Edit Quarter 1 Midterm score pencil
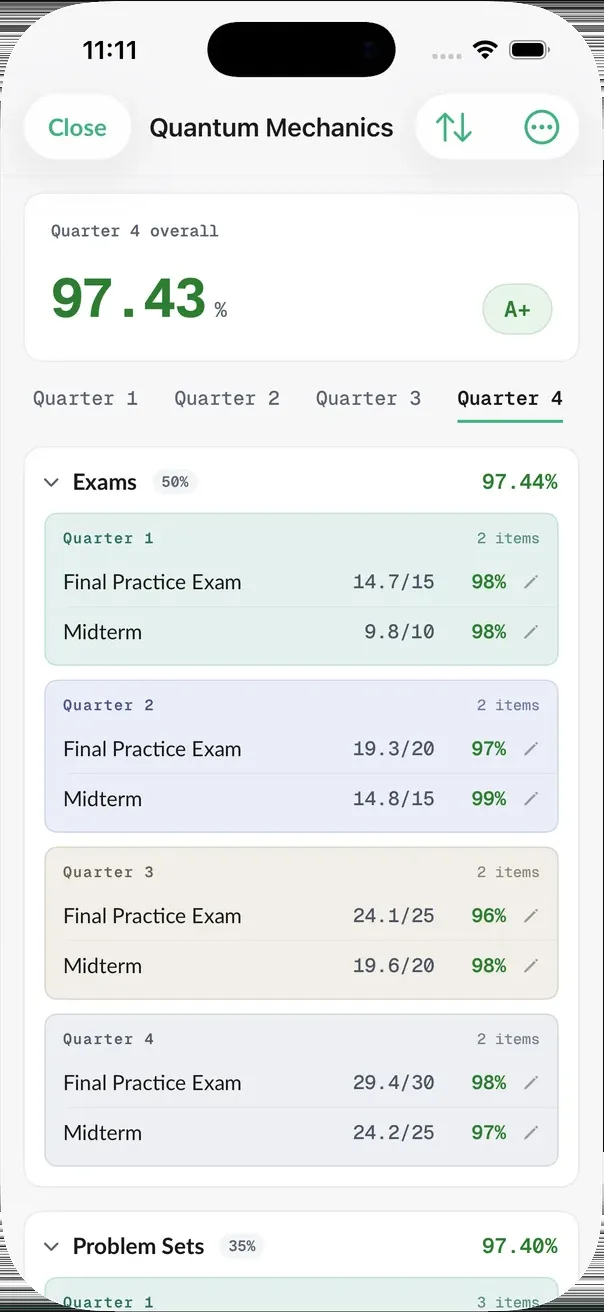Image resolution: width=604 pixels, height=1312 pixels. coord(531,632)
